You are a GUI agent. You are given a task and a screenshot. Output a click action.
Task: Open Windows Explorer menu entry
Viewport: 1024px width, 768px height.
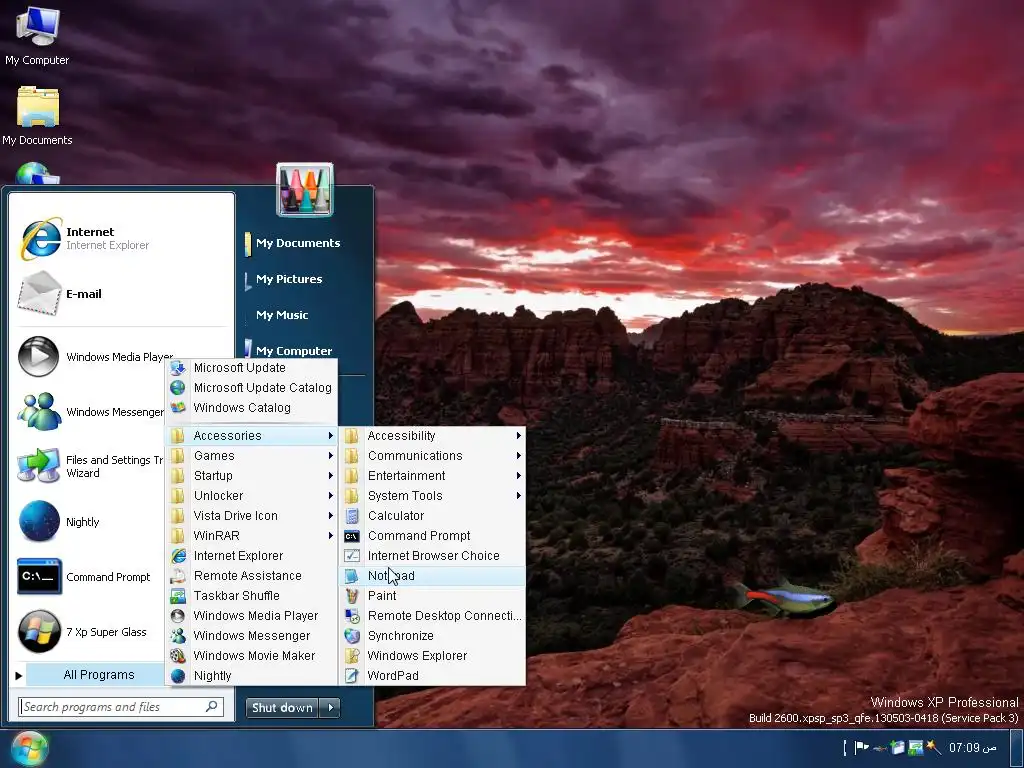[x=432, y=656]
